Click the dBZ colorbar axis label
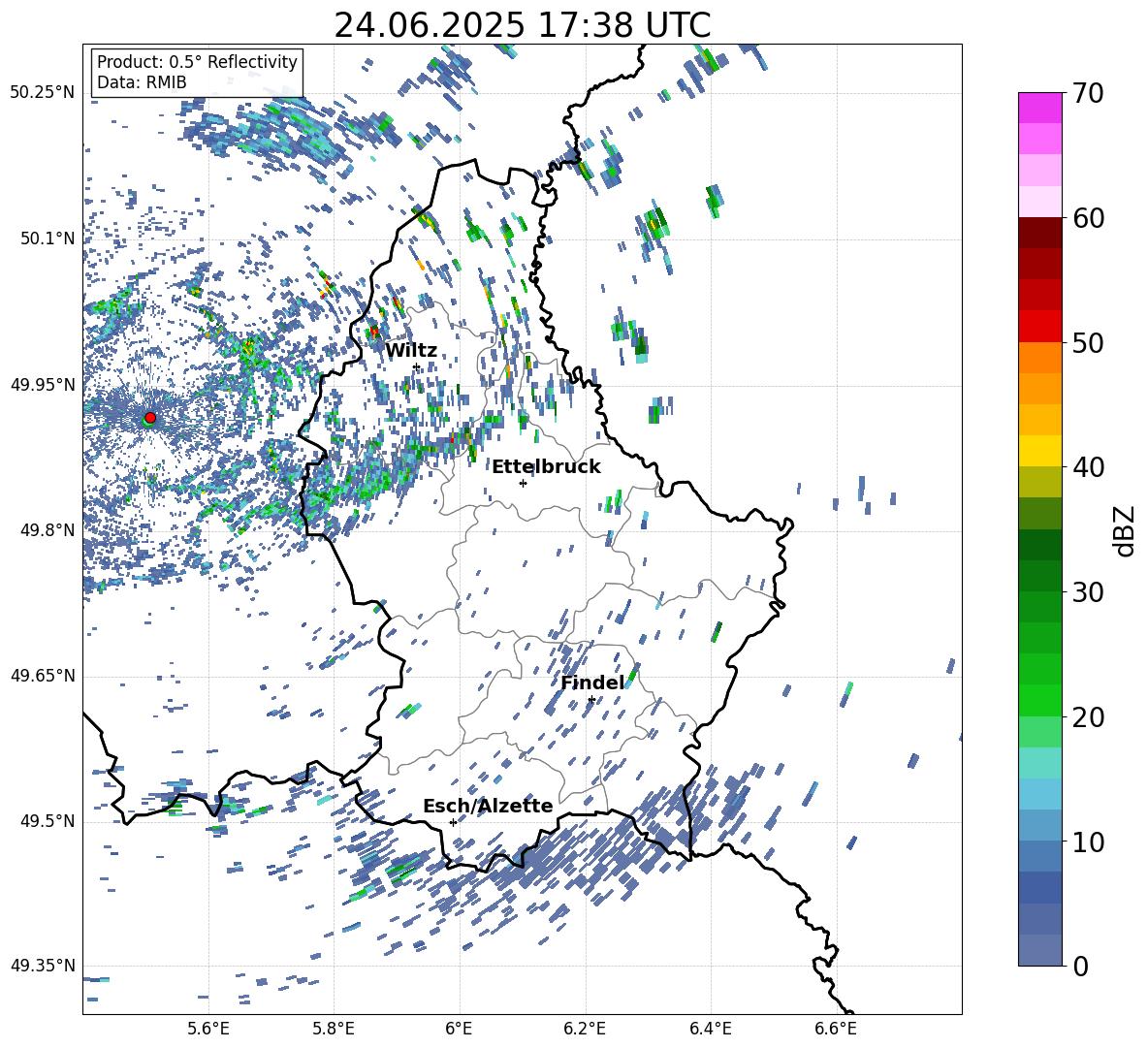 (x=1125, y=530)
